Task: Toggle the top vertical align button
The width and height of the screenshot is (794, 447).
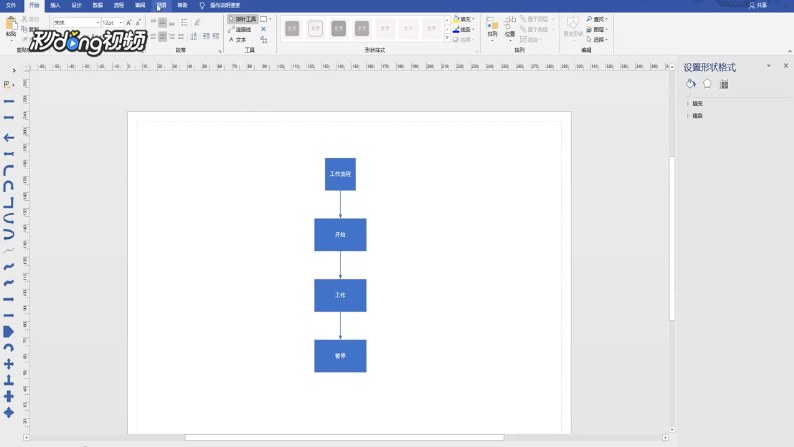Action: click(x=153, y=22)
